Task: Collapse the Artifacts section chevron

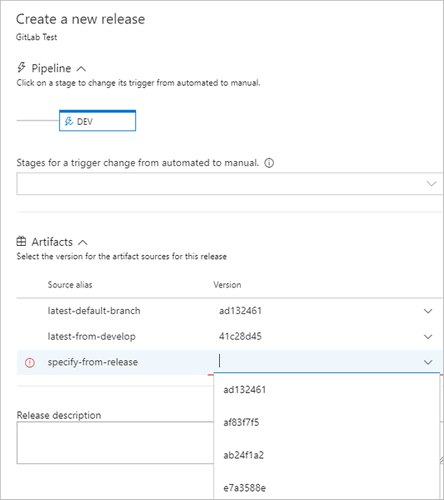Action: pos(83,242)
